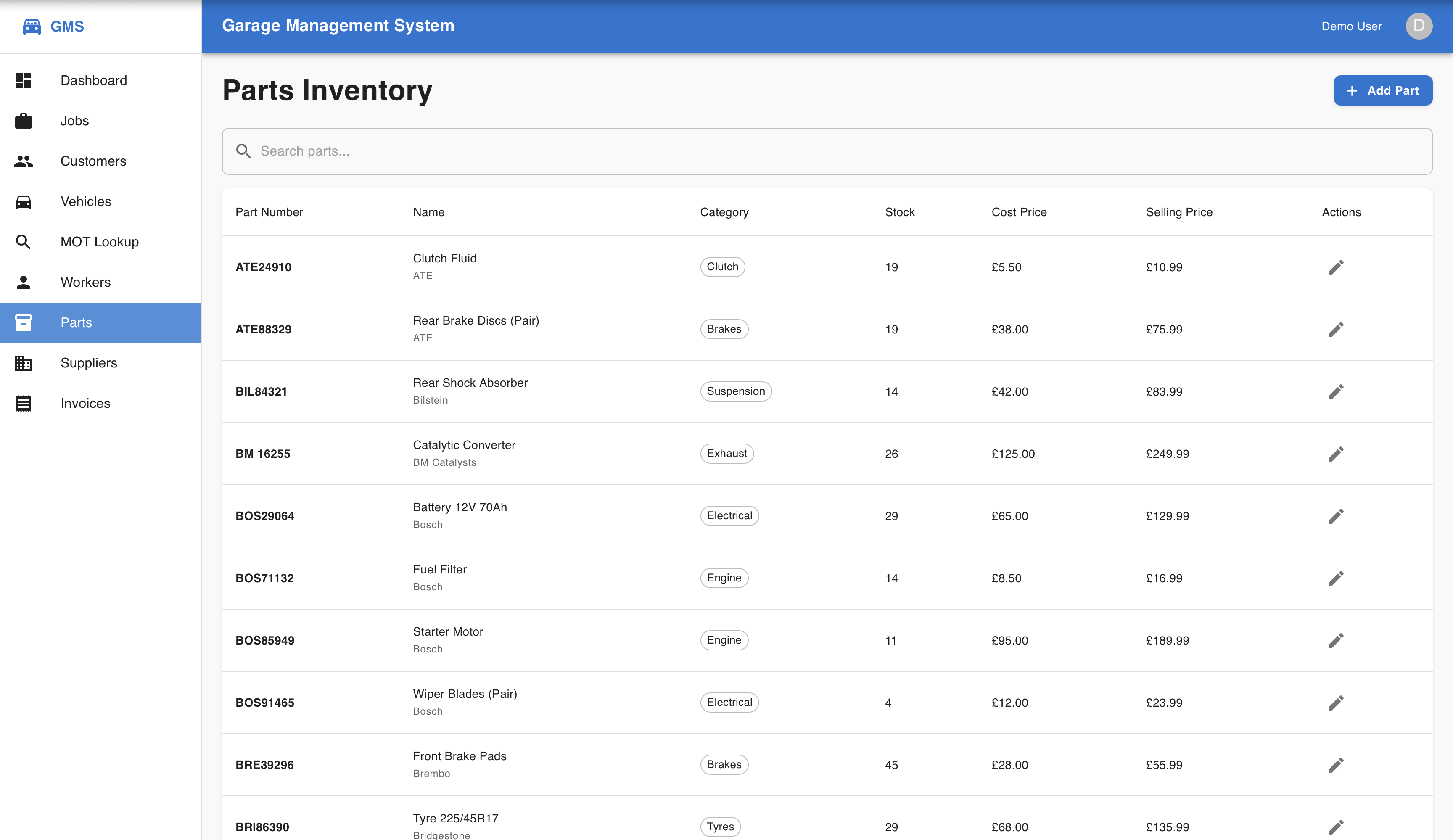Click the Add Part button

tap(1383, 90)
